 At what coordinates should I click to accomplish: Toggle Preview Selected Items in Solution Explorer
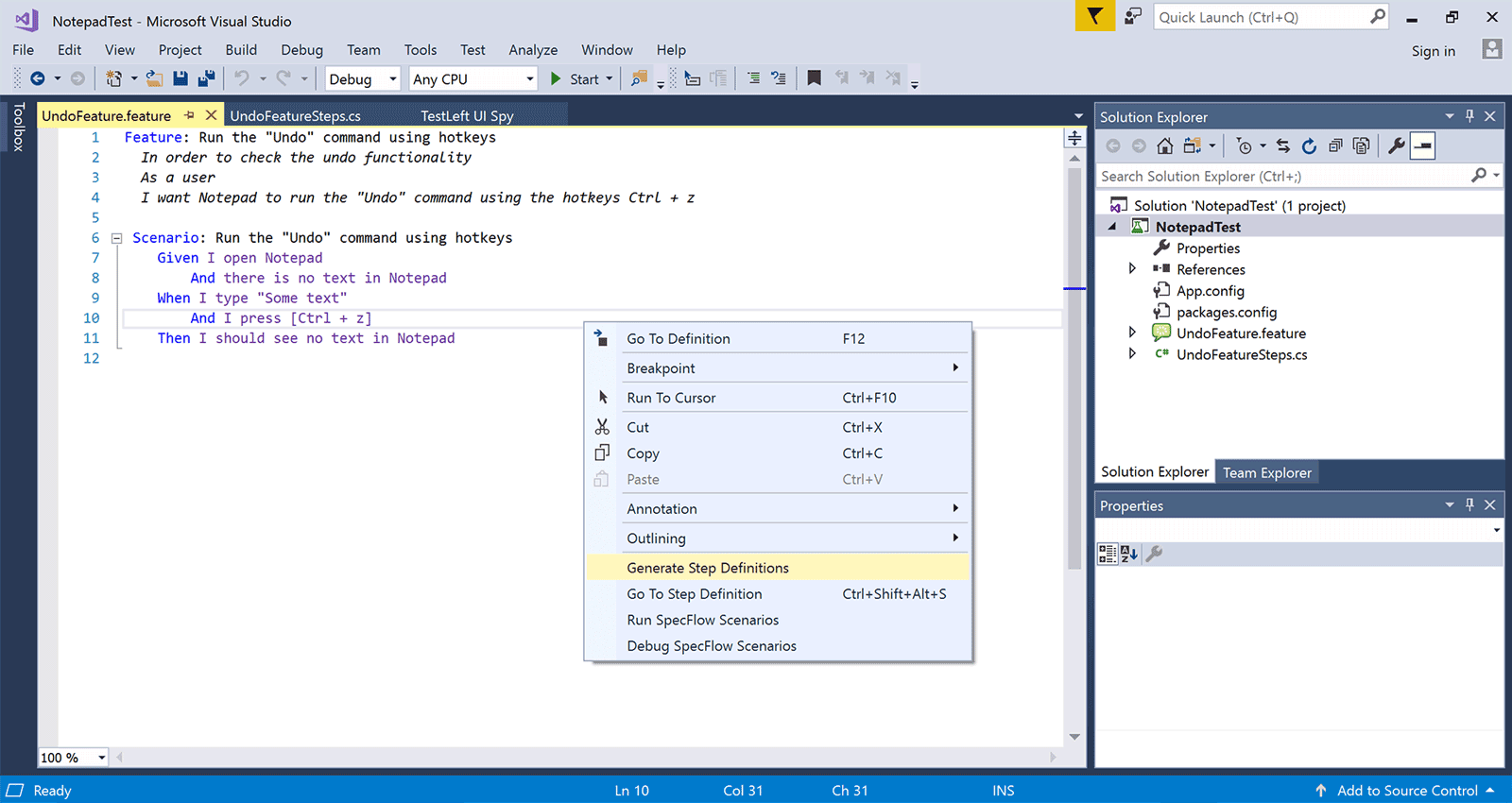pos(1422,145)
